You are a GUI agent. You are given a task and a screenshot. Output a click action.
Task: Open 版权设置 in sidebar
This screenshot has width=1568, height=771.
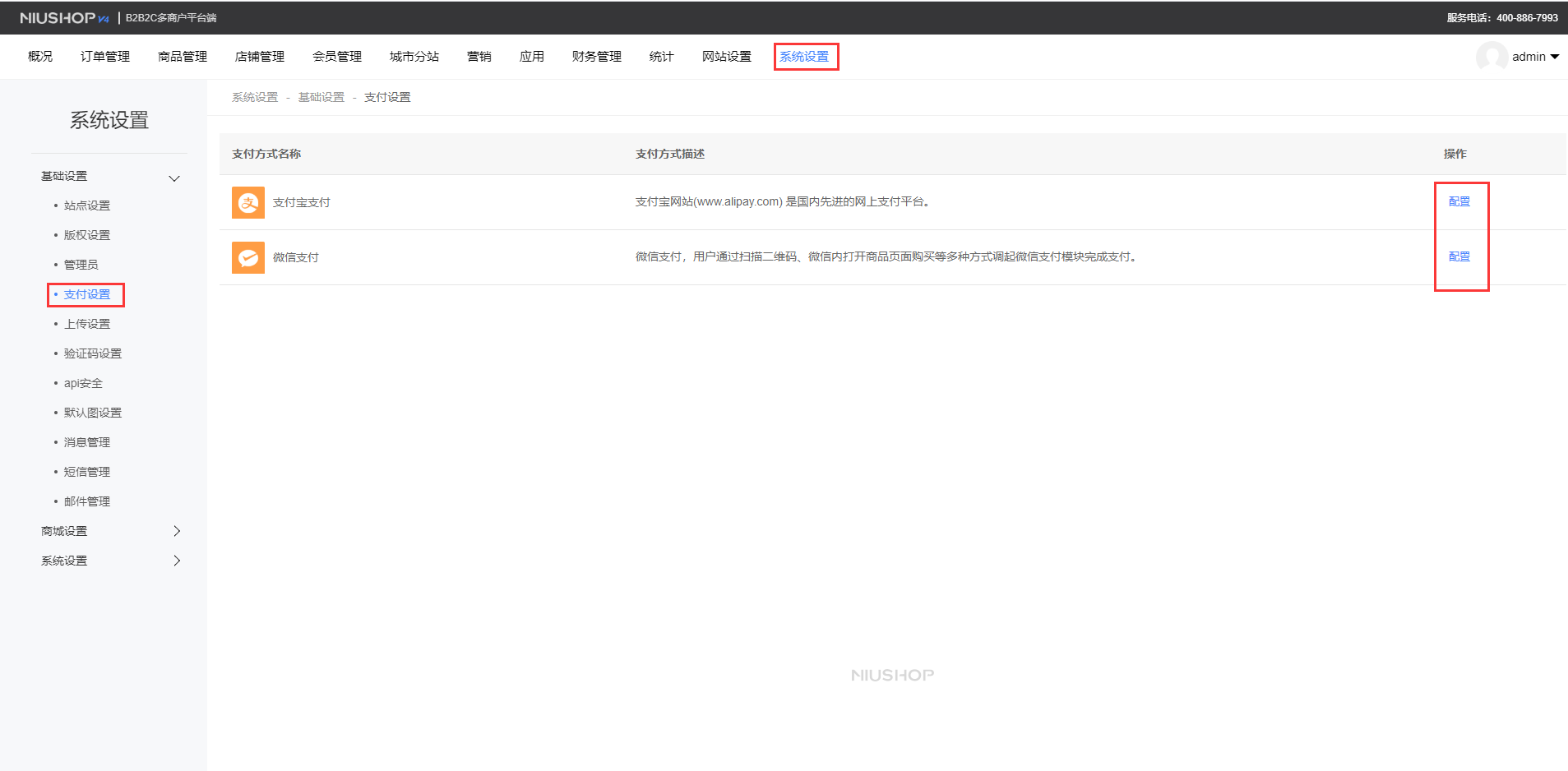[x=87, y=235]
